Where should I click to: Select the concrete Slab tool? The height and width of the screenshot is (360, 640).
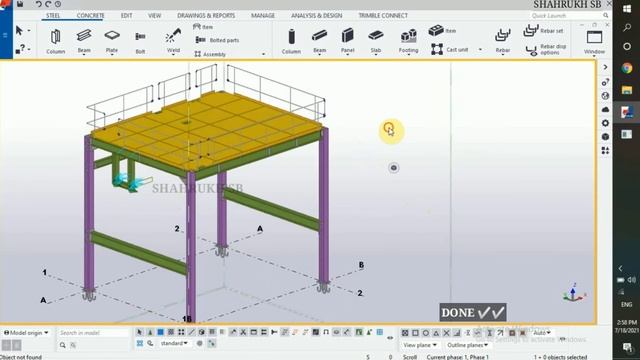click(376, 41)
